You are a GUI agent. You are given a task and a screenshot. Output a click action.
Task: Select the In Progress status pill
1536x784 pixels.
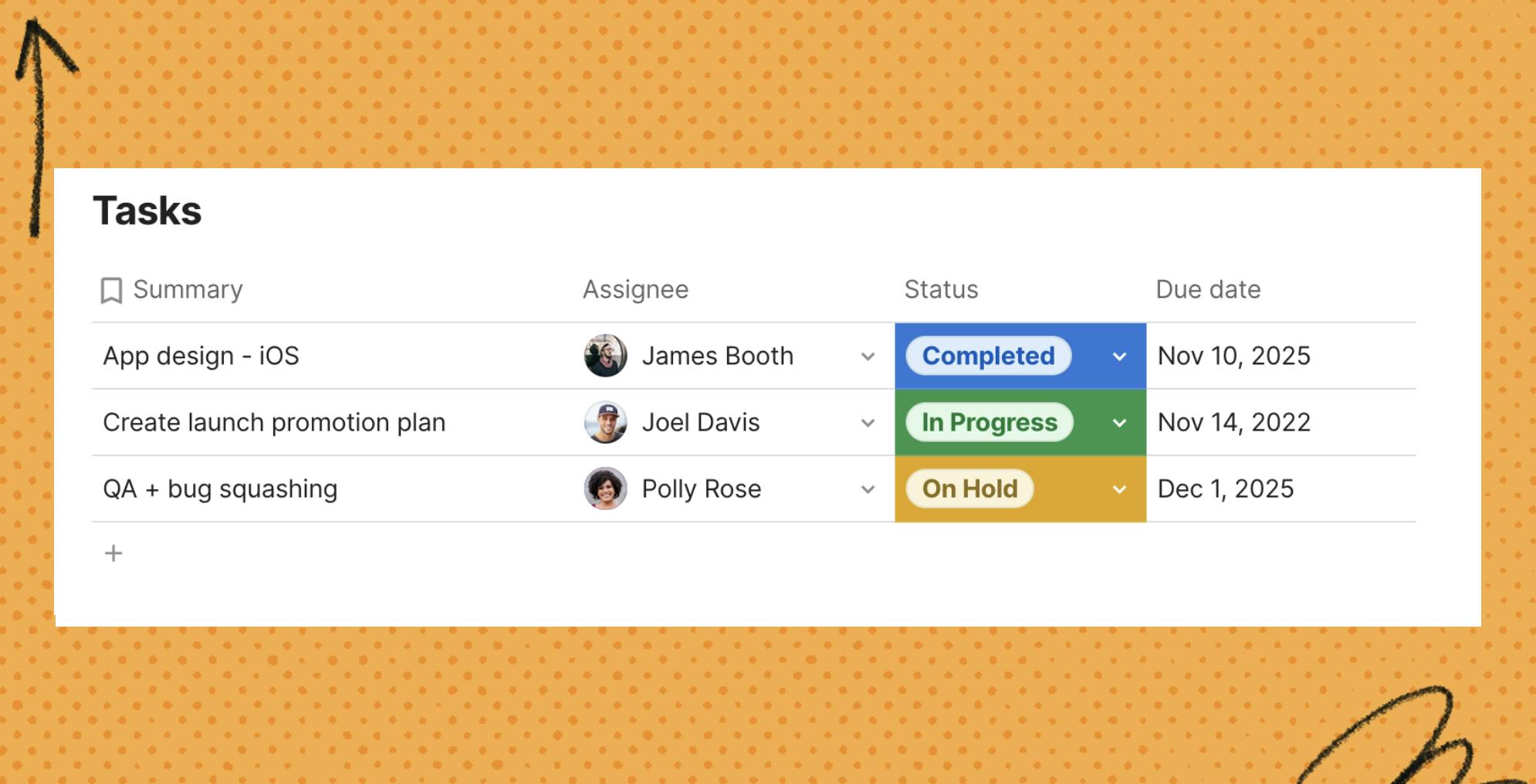pos(990,422)
